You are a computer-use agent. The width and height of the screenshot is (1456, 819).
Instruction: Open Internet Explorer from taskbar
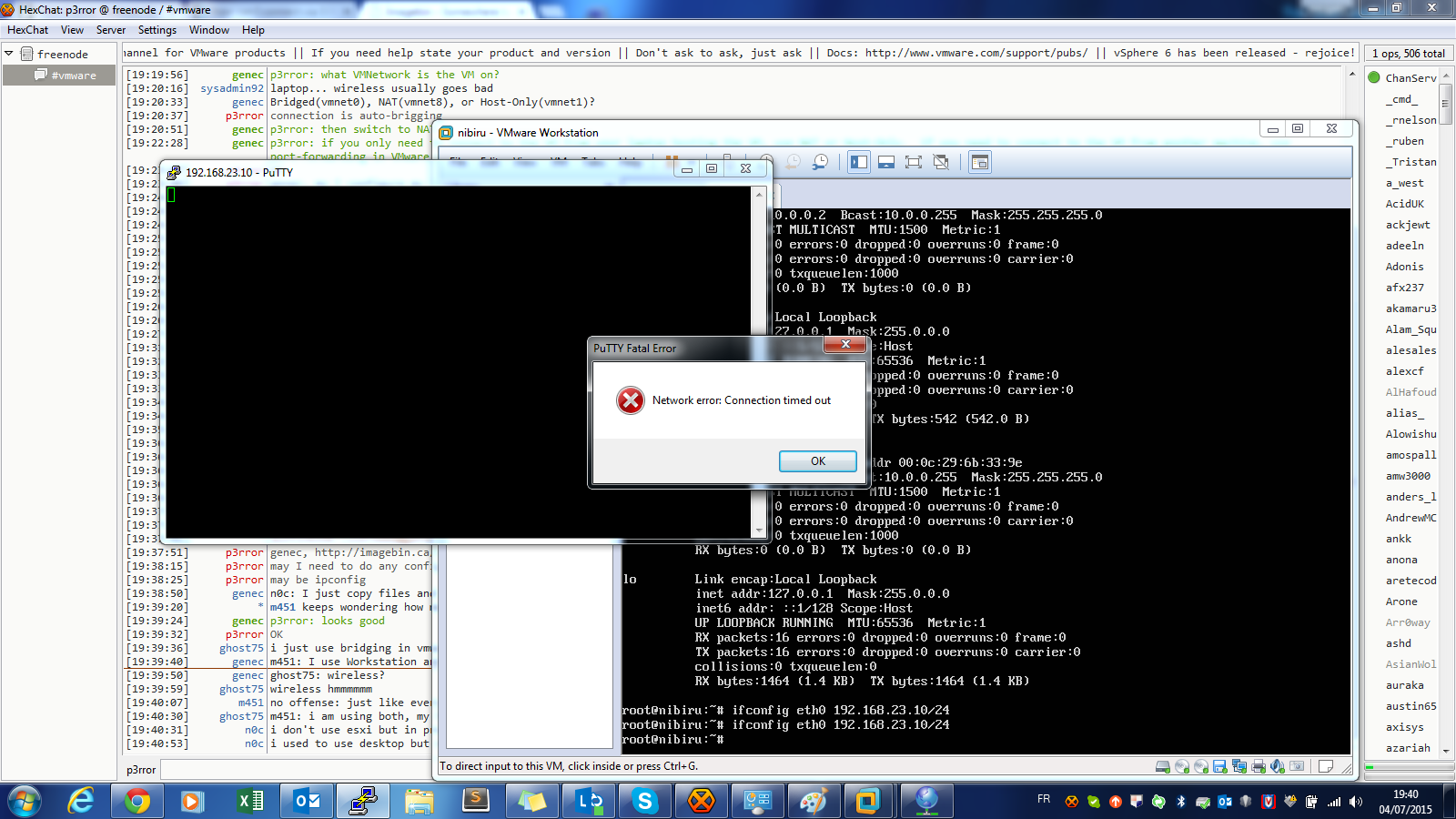81,802
